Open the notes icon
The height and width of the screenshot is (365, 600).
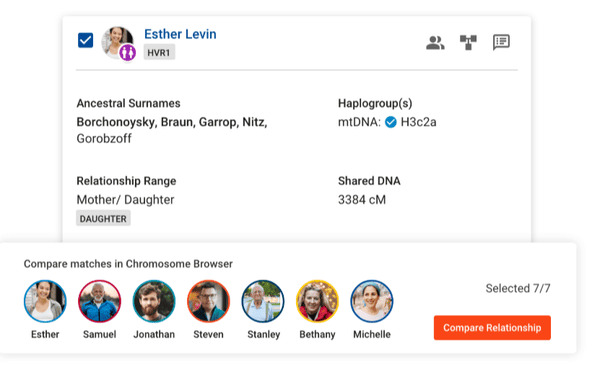(x=501, y=42)
